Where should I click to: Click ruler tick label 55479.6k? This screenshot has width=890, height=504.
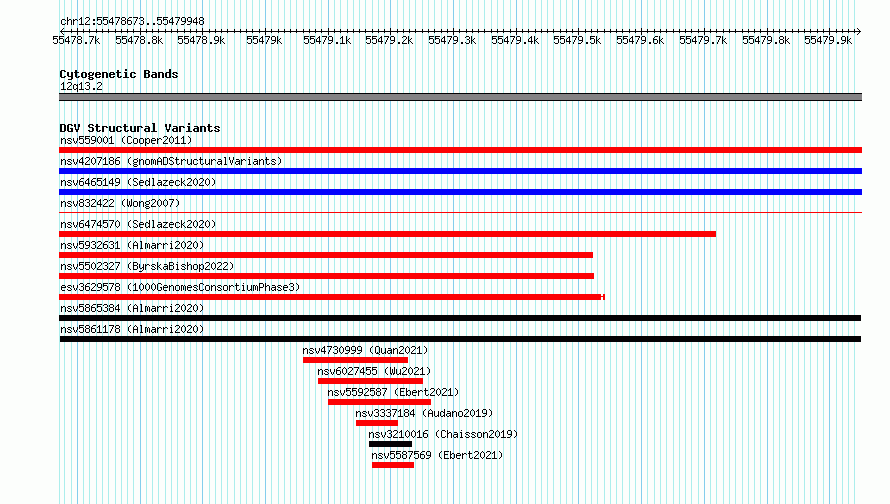point(640,40)
